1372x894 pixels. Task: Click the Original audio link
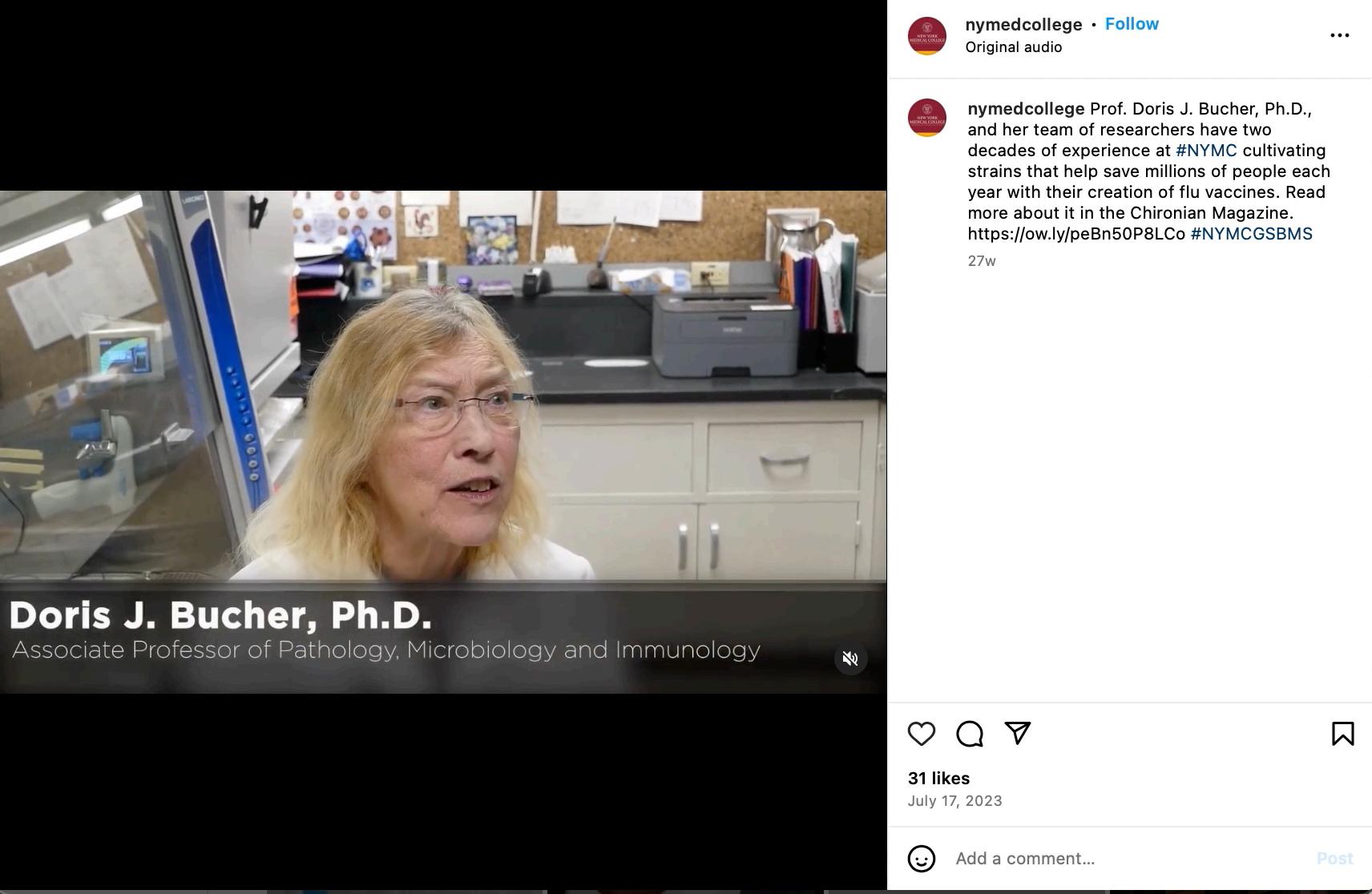[1014, 47]
